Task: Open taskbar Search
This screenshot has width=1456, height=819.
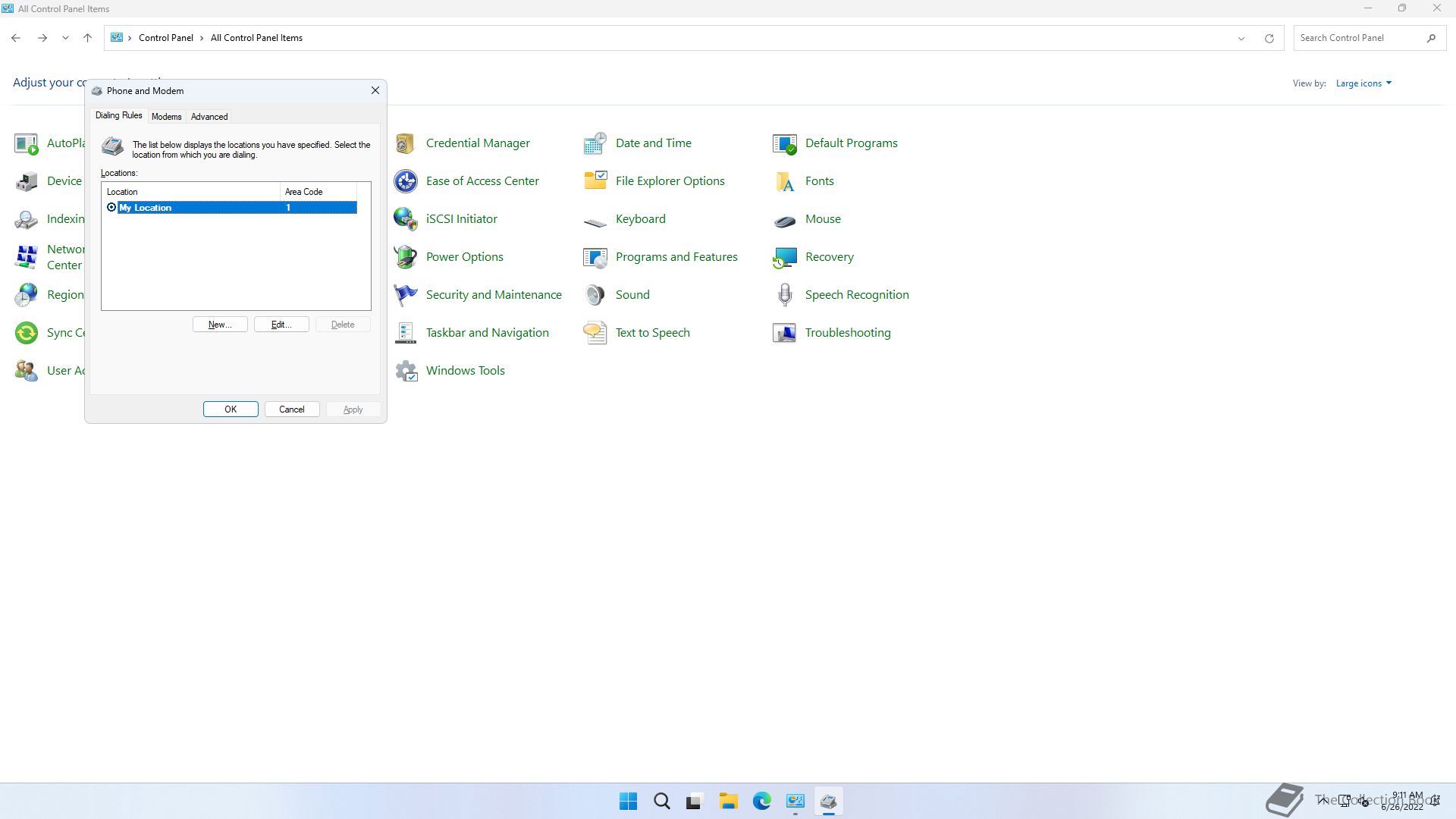Action: 662,802
